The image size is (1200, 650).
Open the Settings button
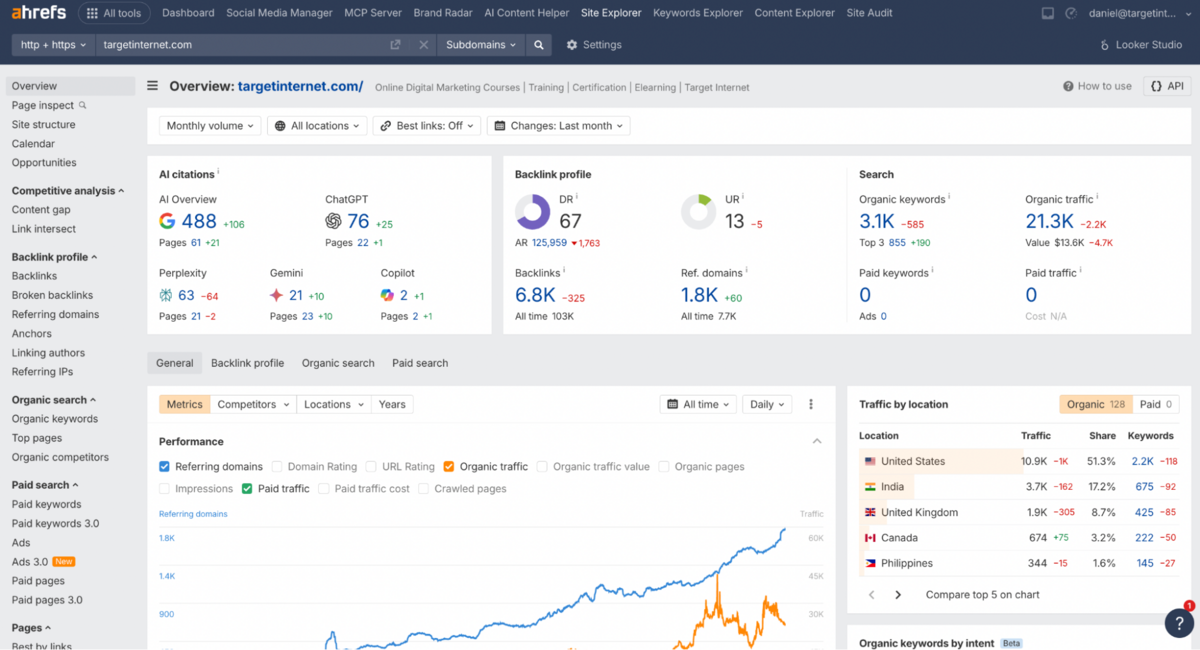point(594,45)
